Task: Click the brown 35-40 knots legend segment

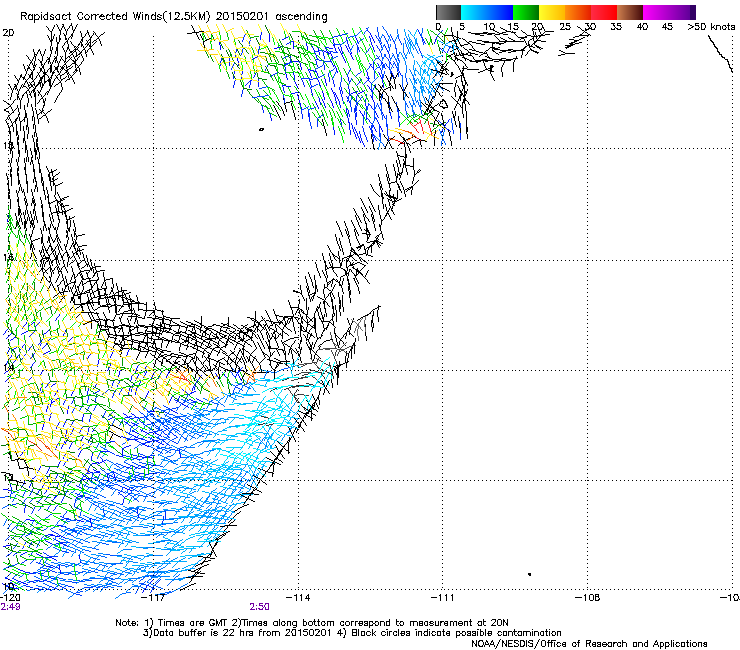Action: pyautogui.click(x=630, y=12)
